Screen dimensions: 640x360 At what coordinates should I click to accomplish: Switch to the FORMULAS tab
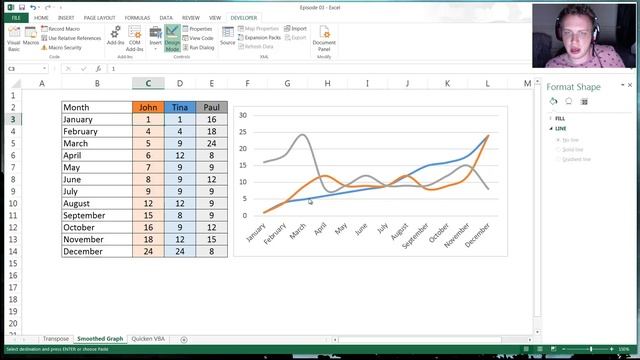(137, 18)
